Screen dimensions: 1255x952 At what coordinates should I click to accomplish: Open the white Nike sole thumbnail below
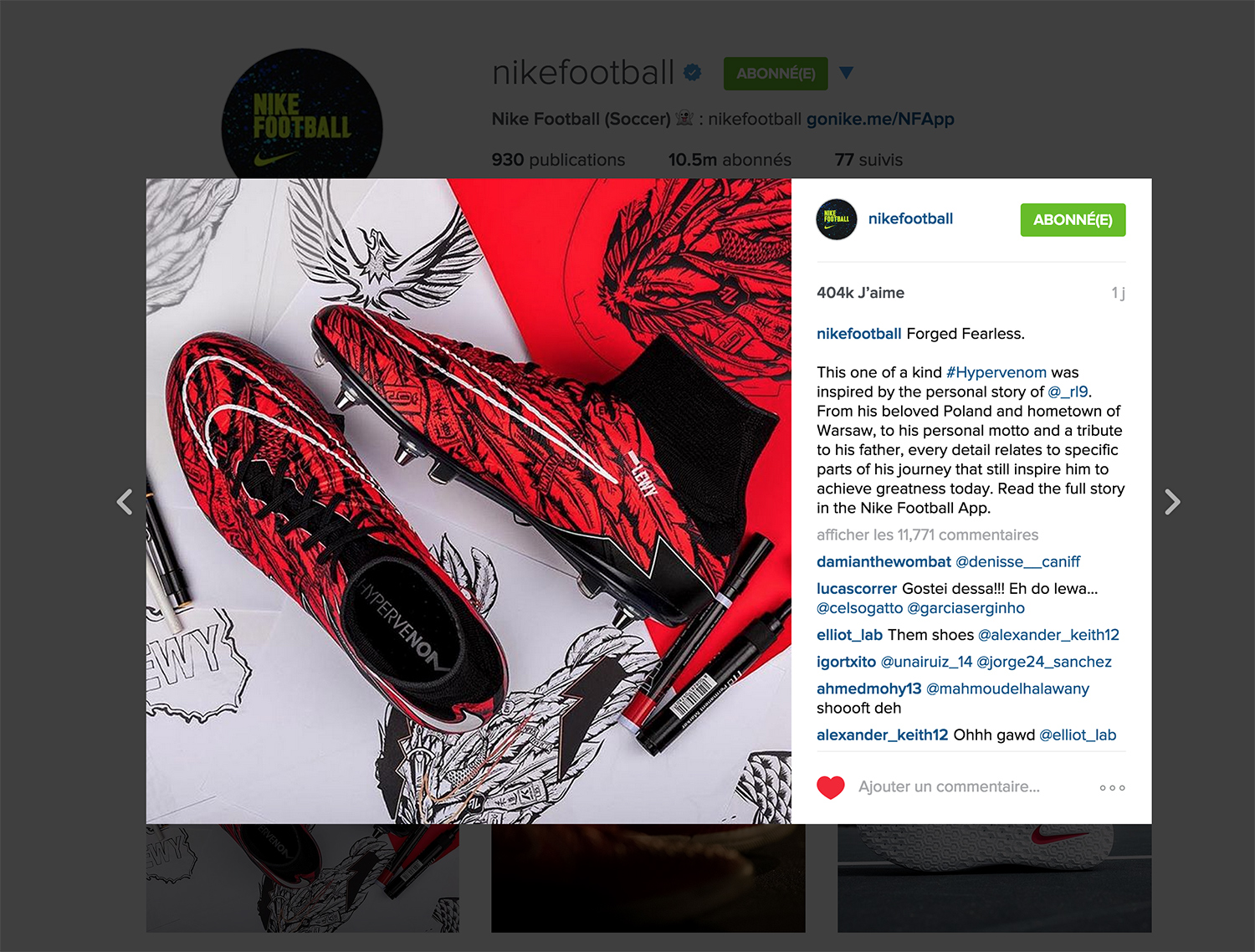(x=994, y=878)
